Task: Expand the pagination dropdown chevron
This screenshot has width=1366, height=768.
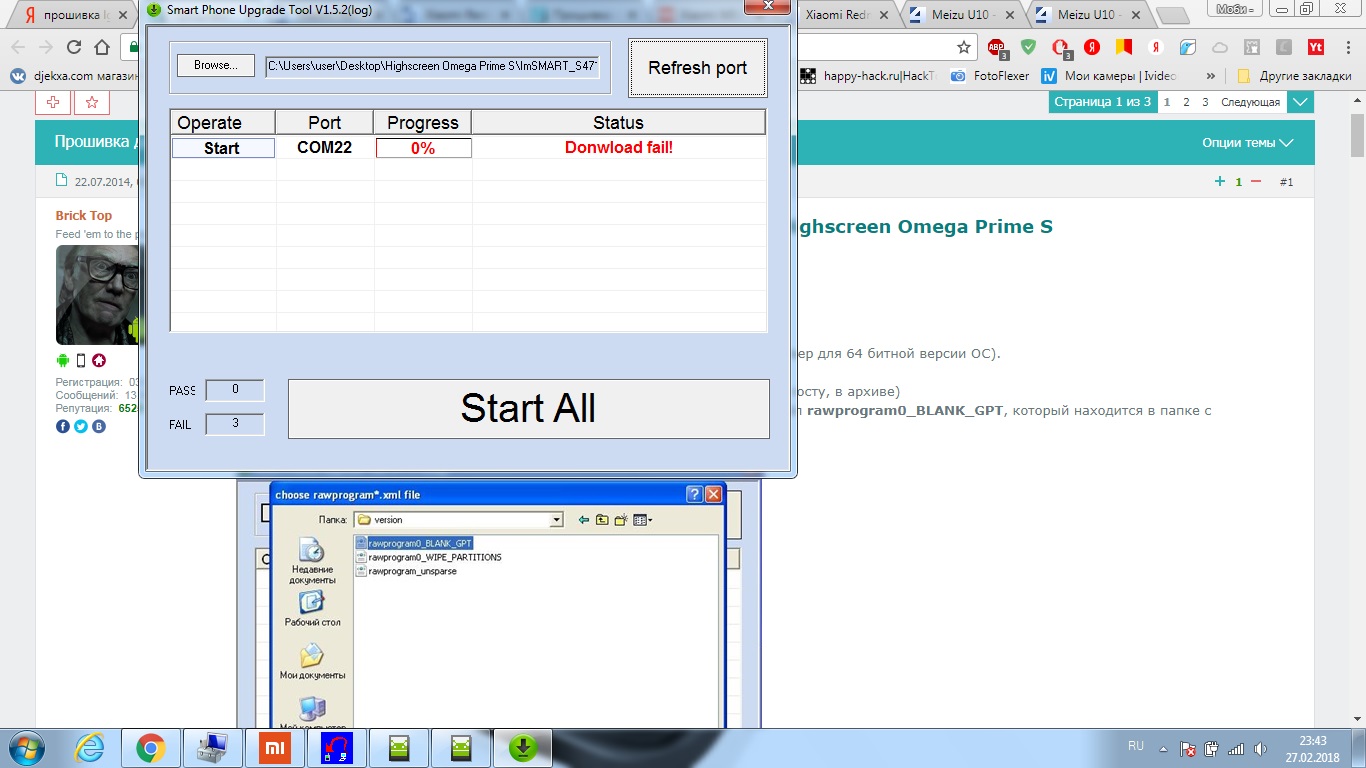Action: coord(1300,102)
